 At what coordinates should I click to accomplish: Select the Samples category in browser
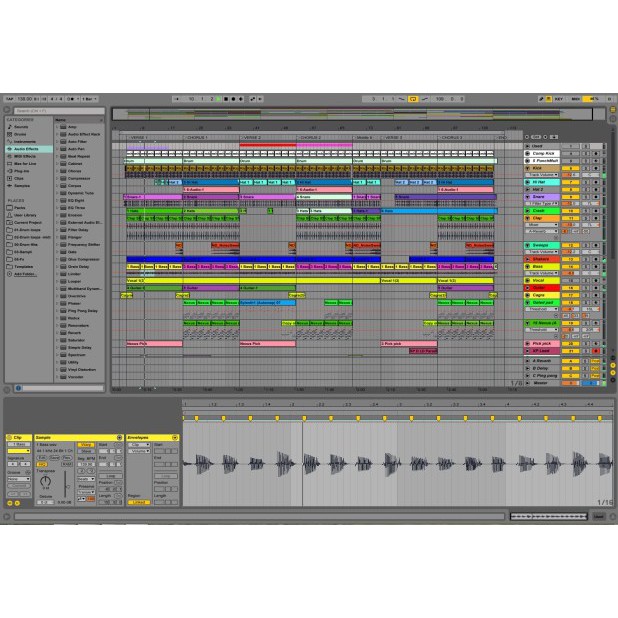tap(21, 185)
